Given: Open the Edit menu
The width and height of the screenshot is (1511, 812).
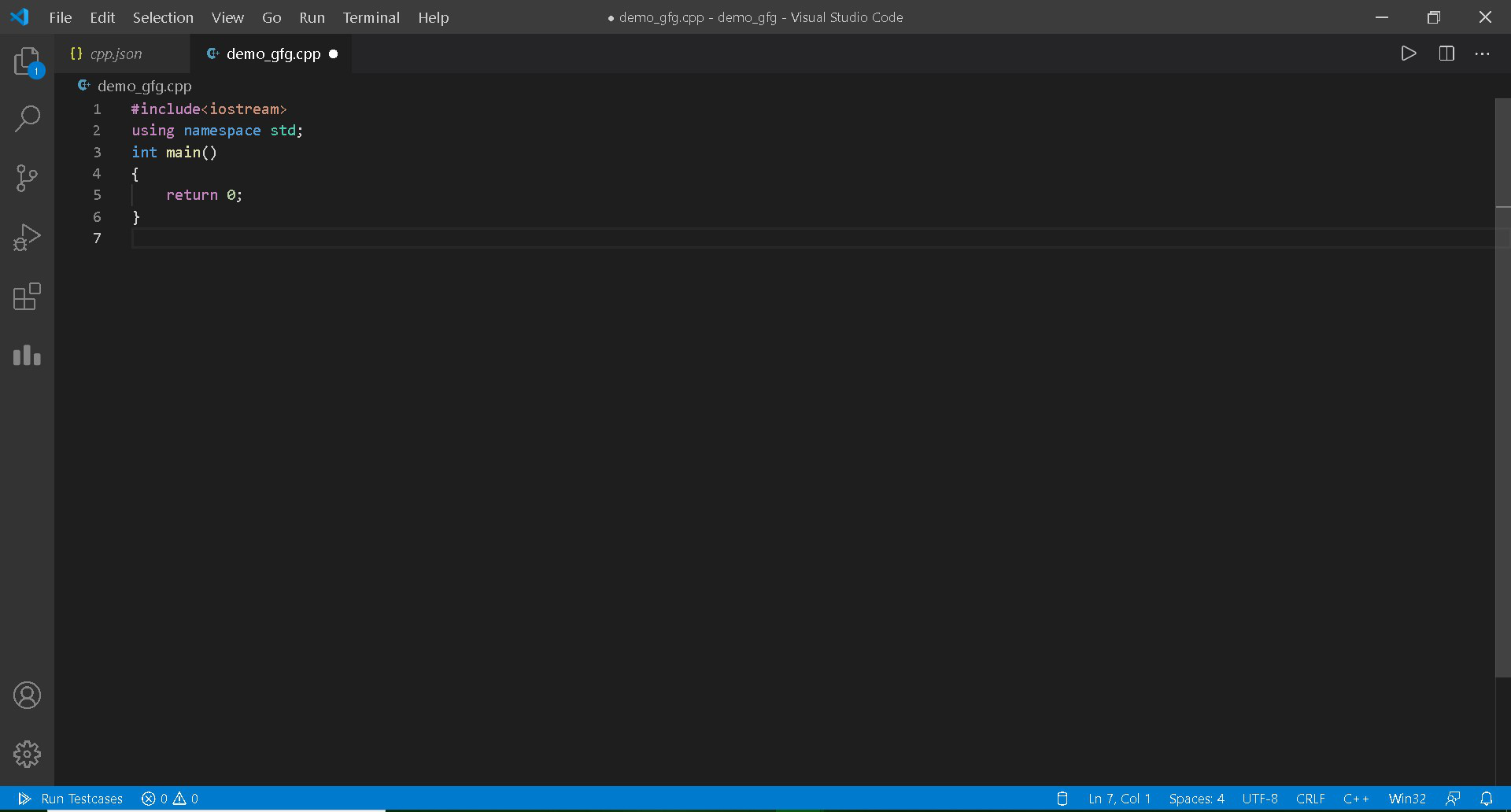Looking at the screenshot, I should point(102,17).
